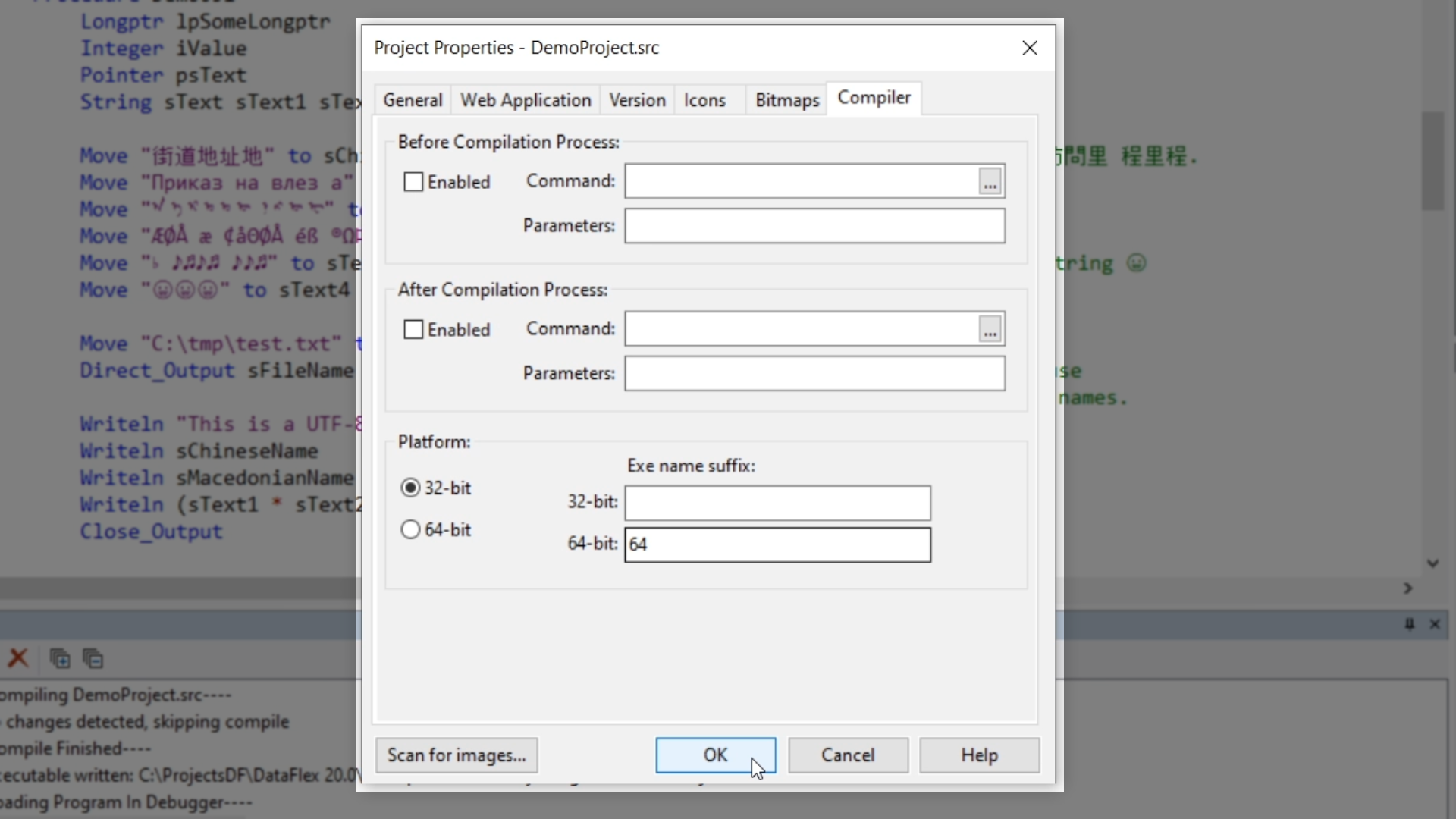Click the Cancel button
Screen dimensions: 1456x819
pyautogui.click(x=848, y=755)
